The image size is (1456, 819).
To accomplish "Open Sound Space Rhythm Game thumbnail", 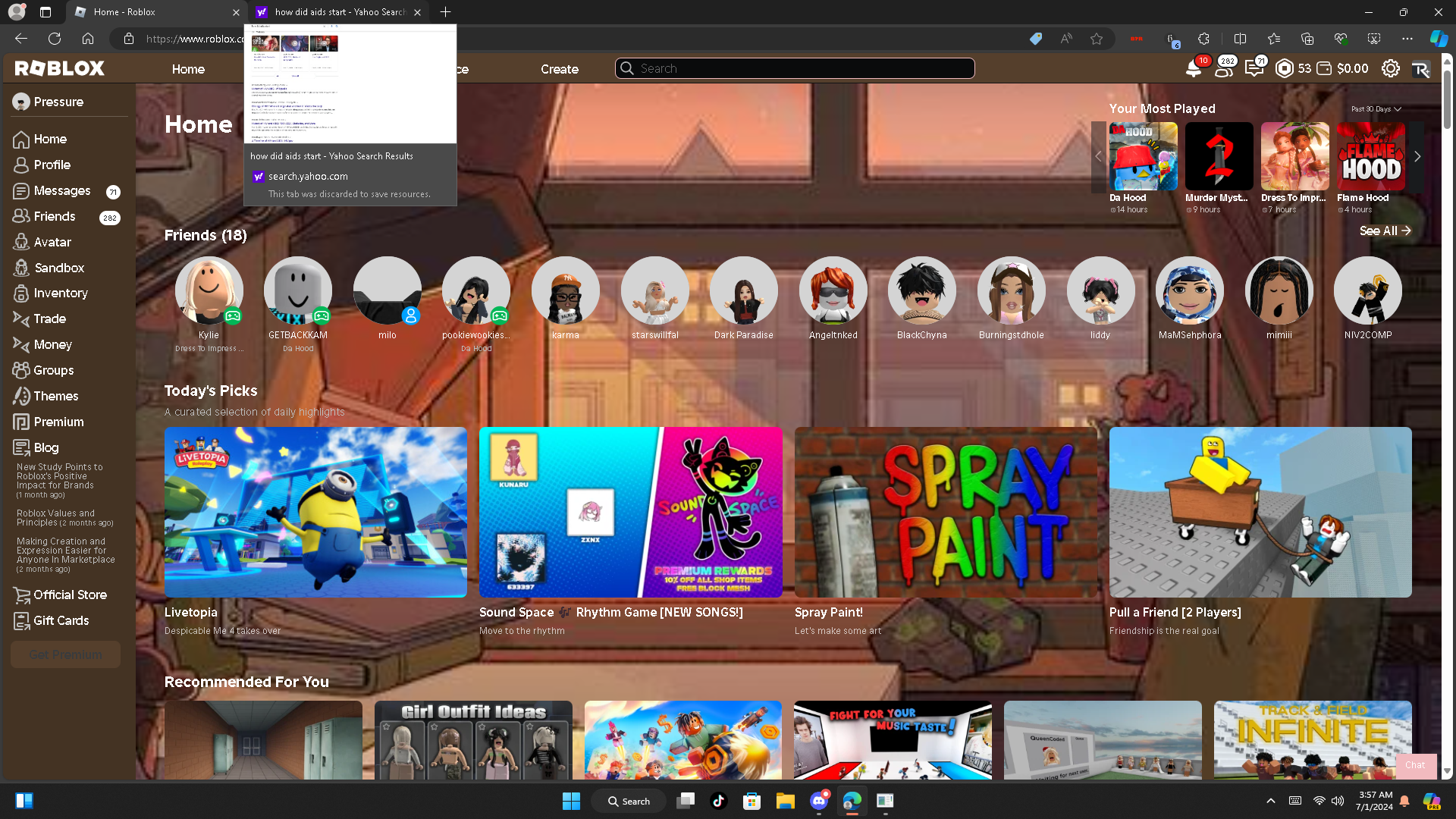I will (630, 512).
